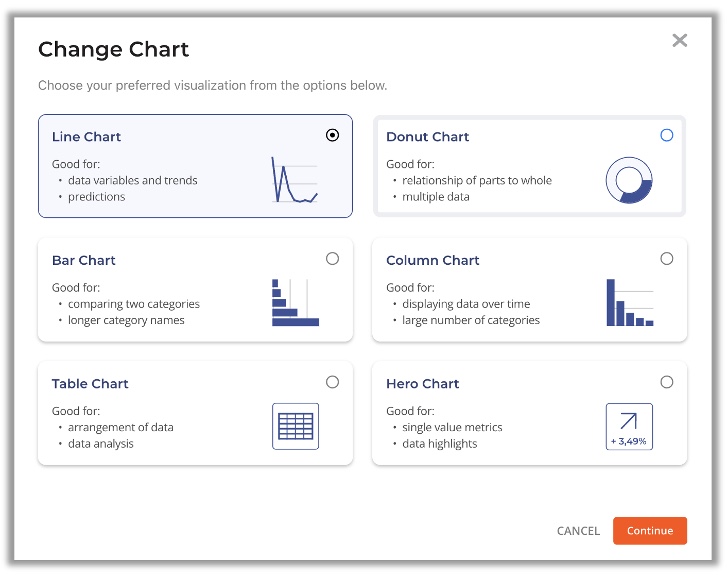Pick the Table Chart radio button
Image resolution: width=728 pixels, height=582 pixels.
(332, 382)
